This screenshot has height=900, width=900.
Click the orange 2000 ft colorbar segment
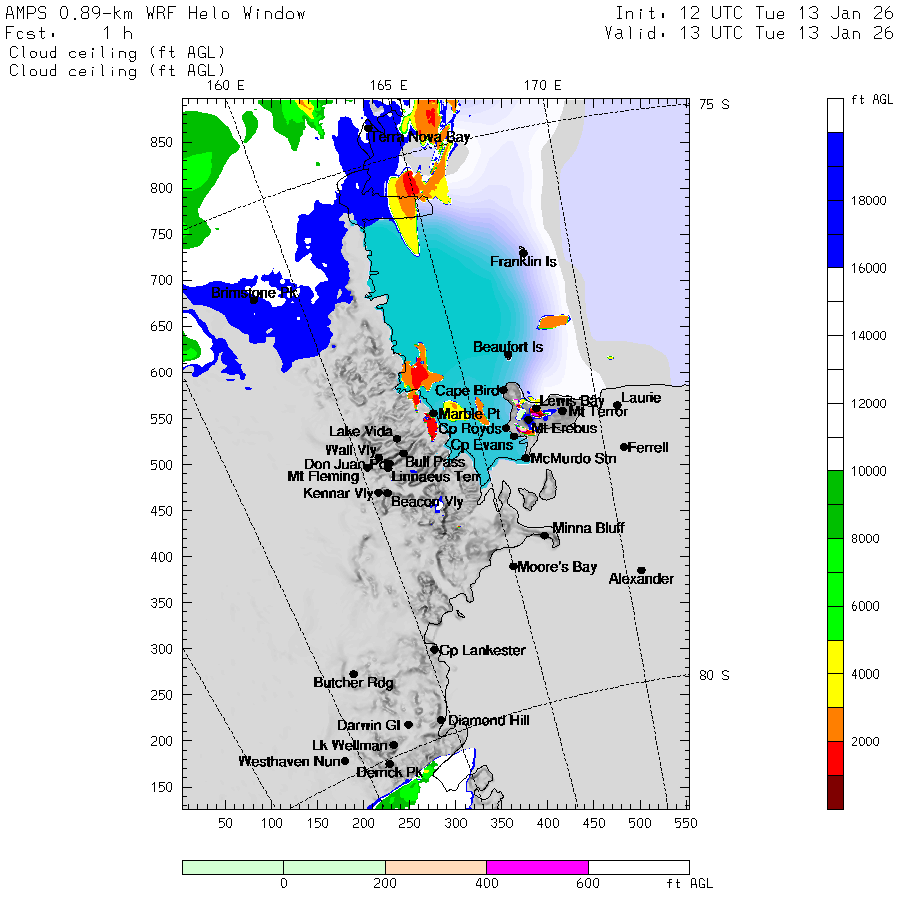click(835, 724)
